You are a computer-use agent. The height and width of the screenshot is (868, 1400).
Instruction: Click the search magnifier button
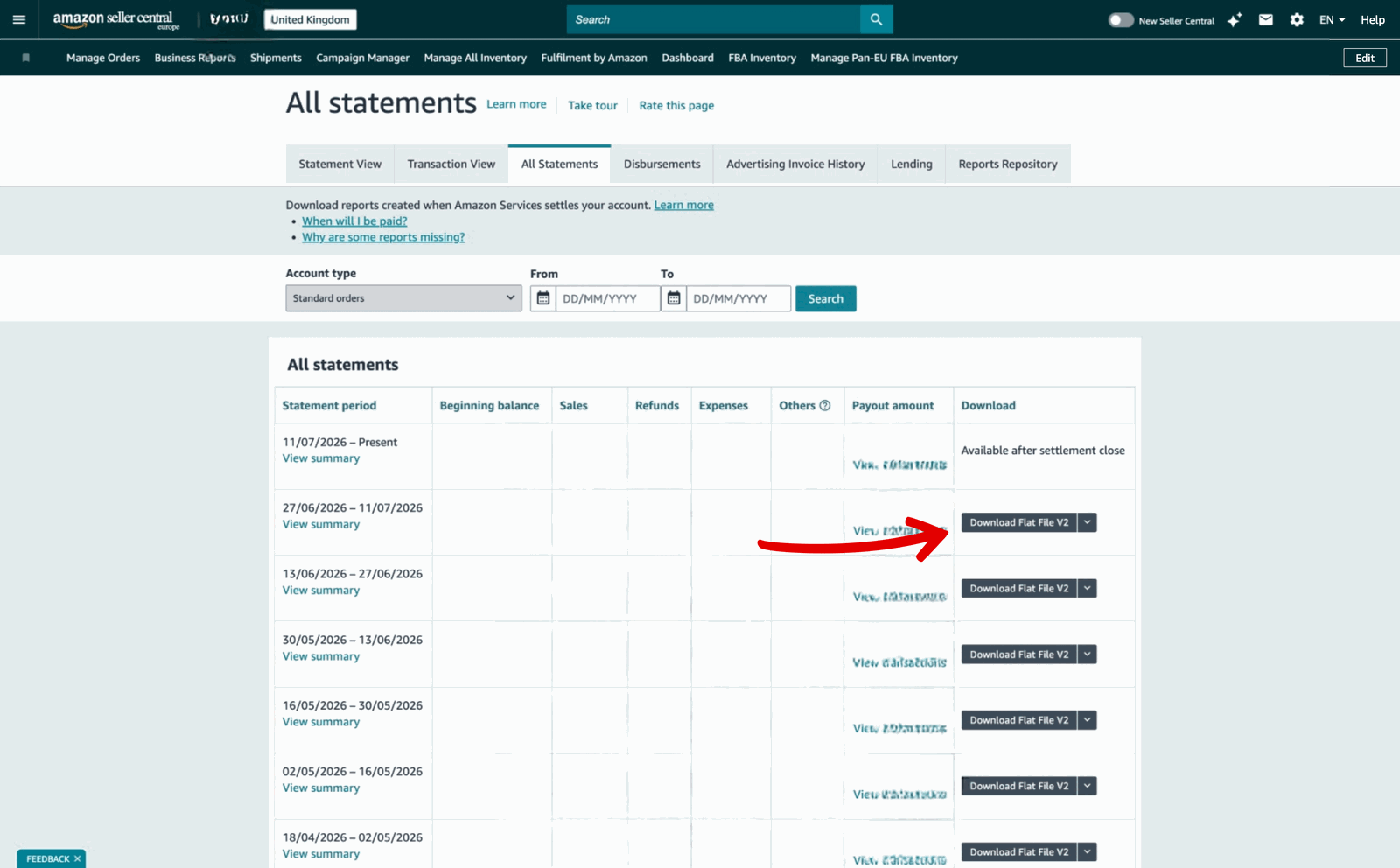tap(876, 19)
